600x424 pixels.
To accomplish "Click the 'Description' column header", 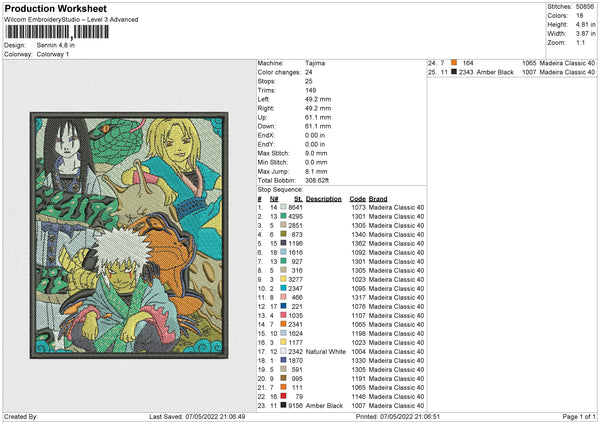I will (x=324, y=199).
